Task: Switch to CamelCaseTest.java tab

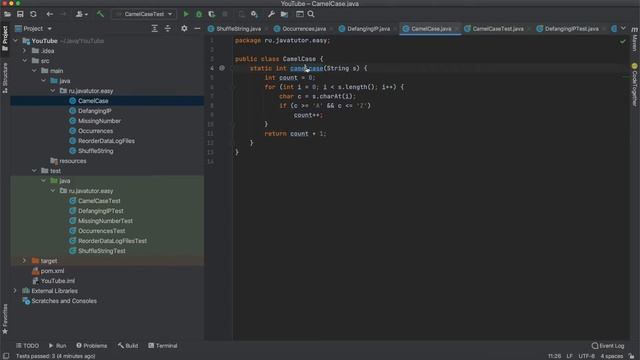Action: pyautogui.click(x=498, y=29)
